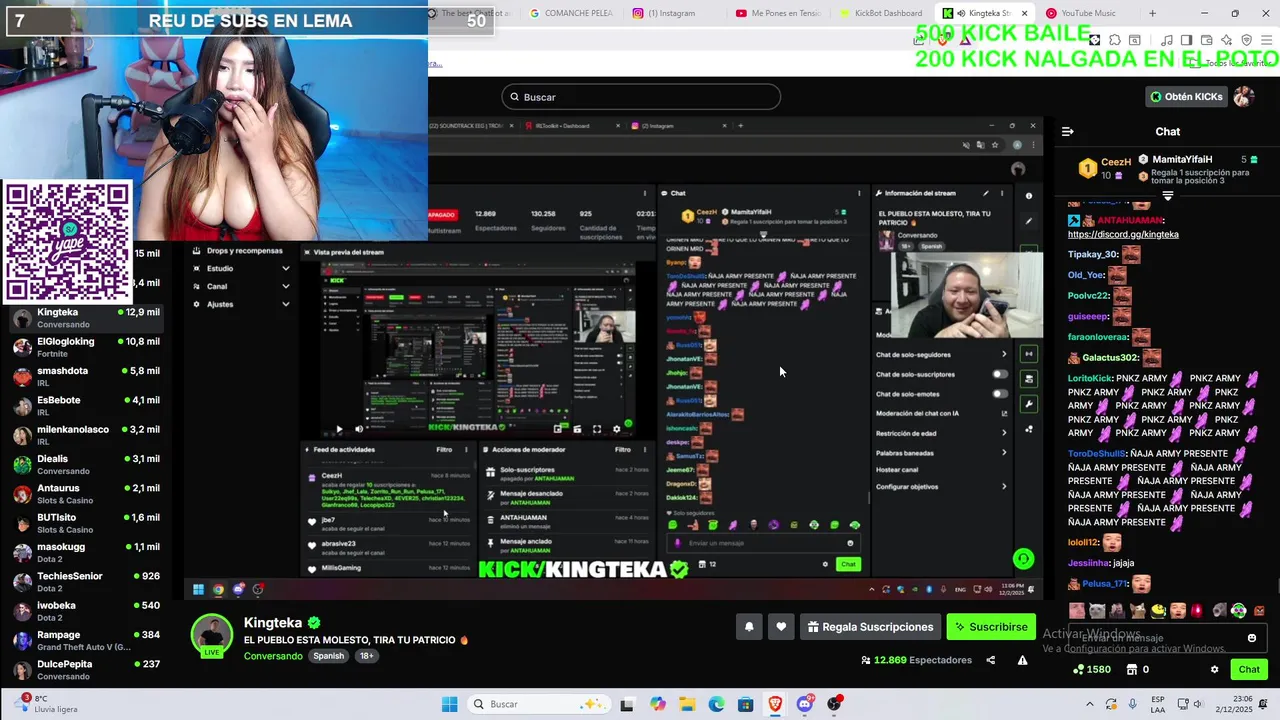The image size is (1280, 720).
Task: Open Rampage channel from sidebar
Action: [x=85, y=640]
